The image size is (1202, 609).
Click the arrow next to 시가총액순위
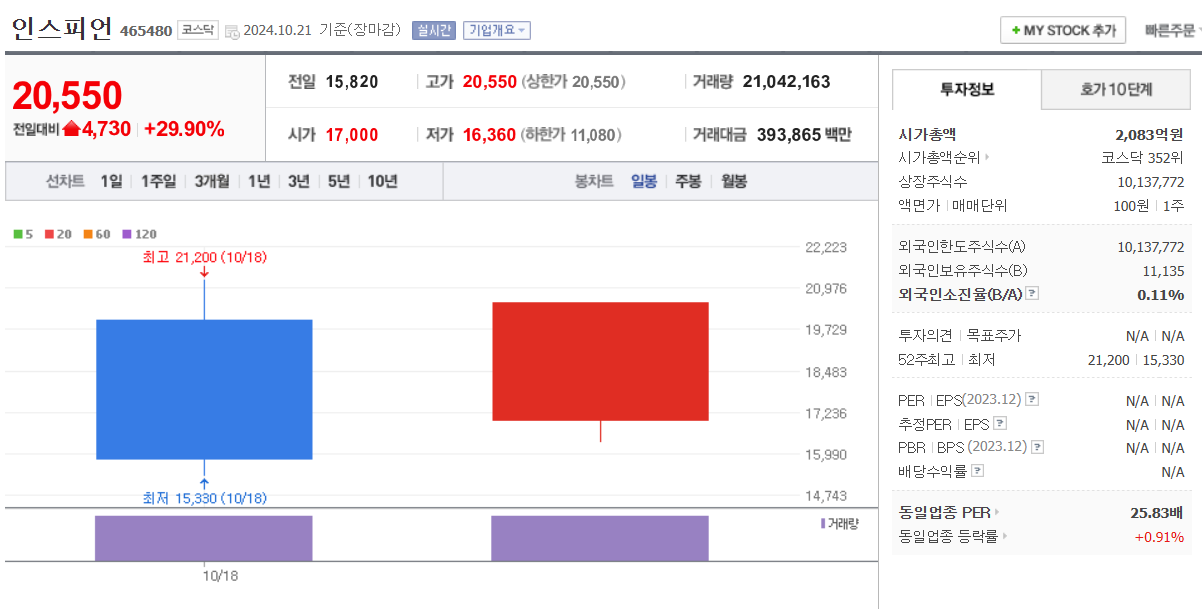pyautogui.click(x=987, y=157)
